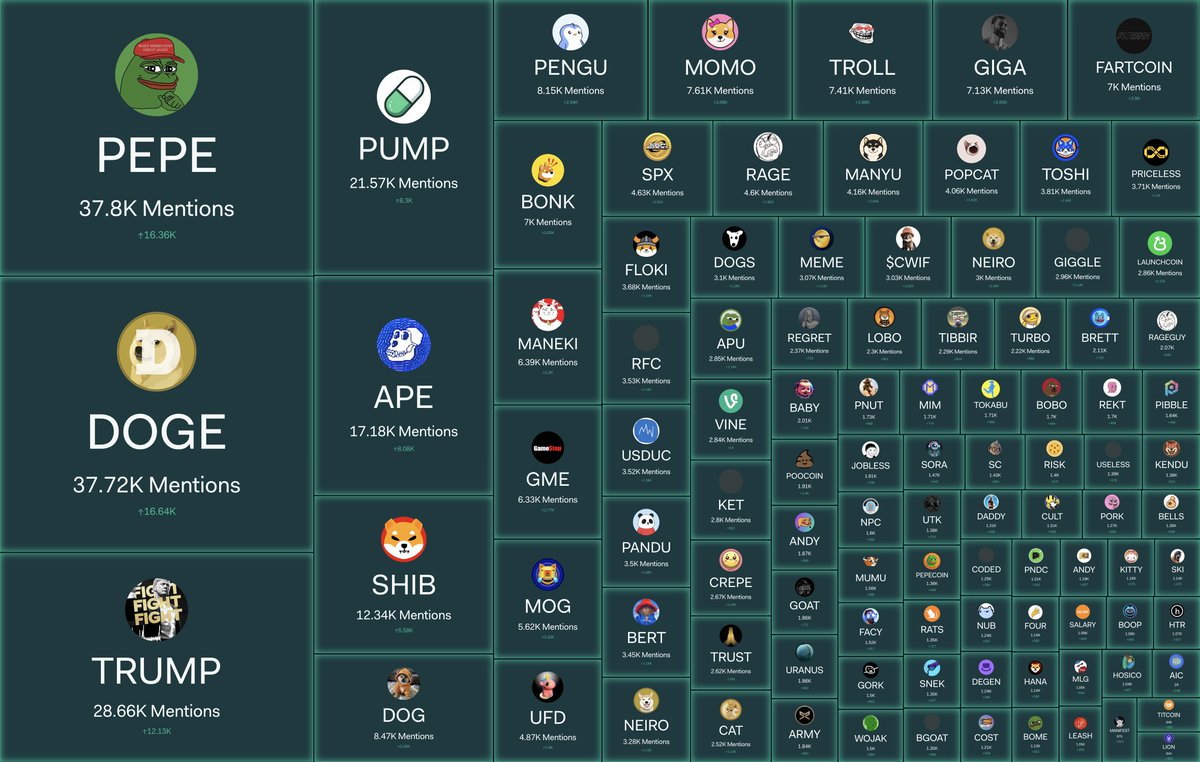Viewport: 1200px width, 762px height.
Task: Select the USDUC blue chart icon
Action: click(x=646, y=431)
